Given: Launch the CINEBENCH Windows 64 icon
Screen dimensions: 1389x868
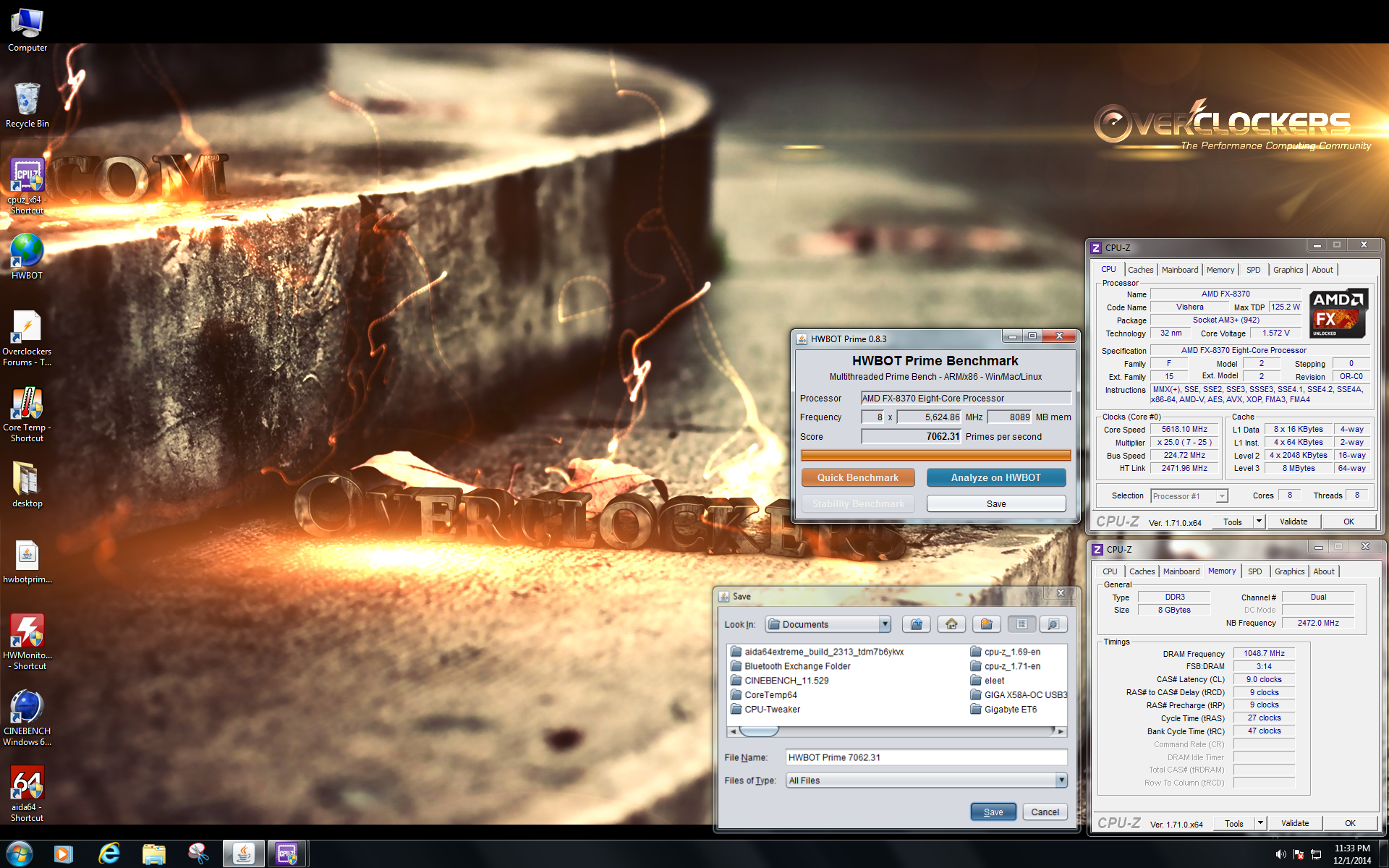Looking at the screenshot, I should point(27,718).
